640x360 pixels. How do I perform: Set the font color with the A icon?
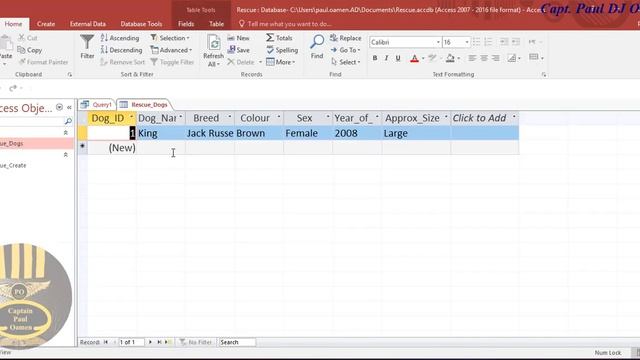414,58
